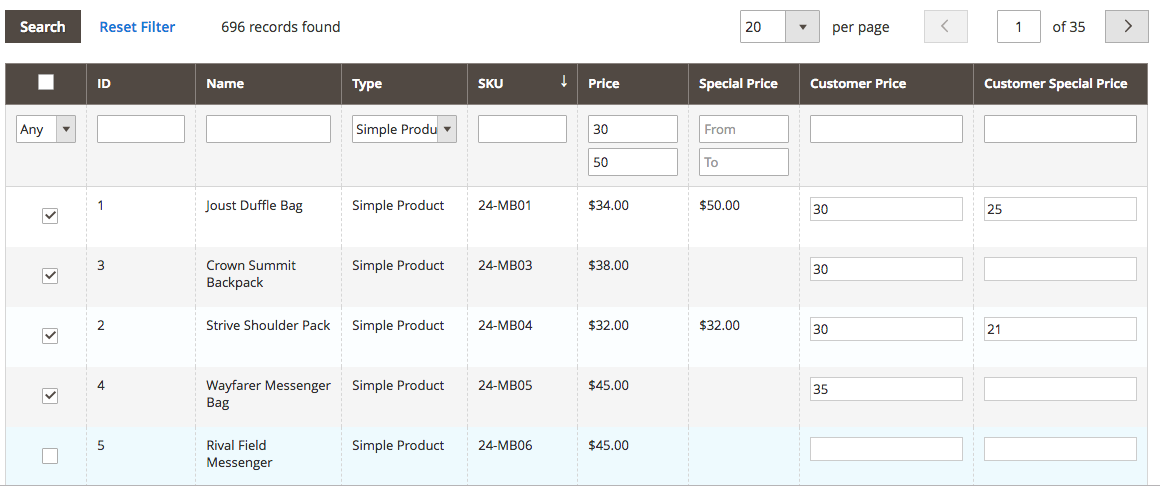The width and height of the screenshot is (1160, 486).
Task: Click the SKU filter input
Action: 522,129
